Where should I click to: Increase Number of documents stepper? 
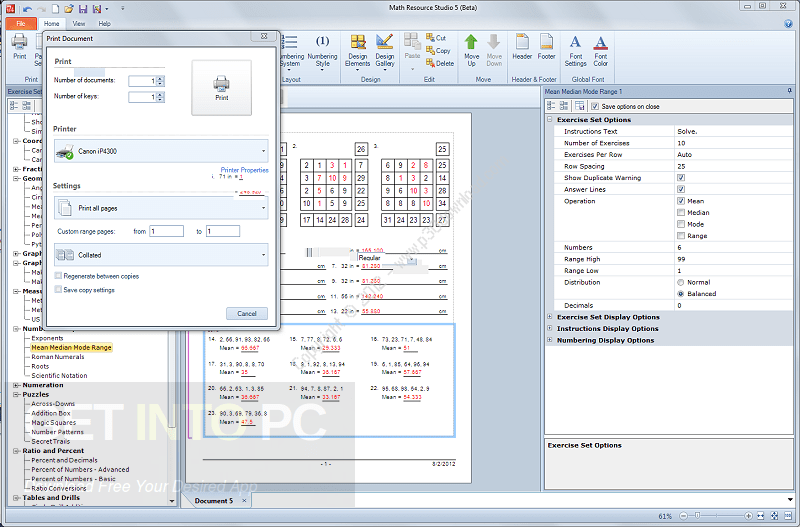pos(160,79)
